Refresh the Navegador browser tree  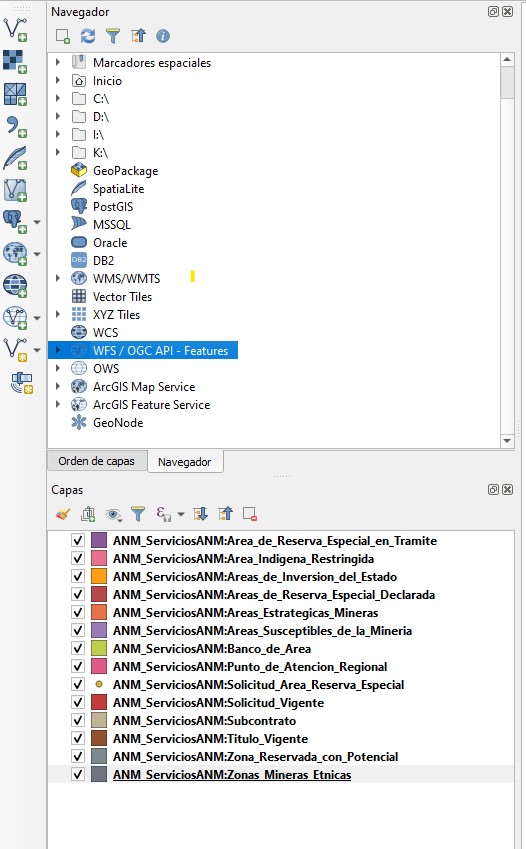click(x=88, y=36)
